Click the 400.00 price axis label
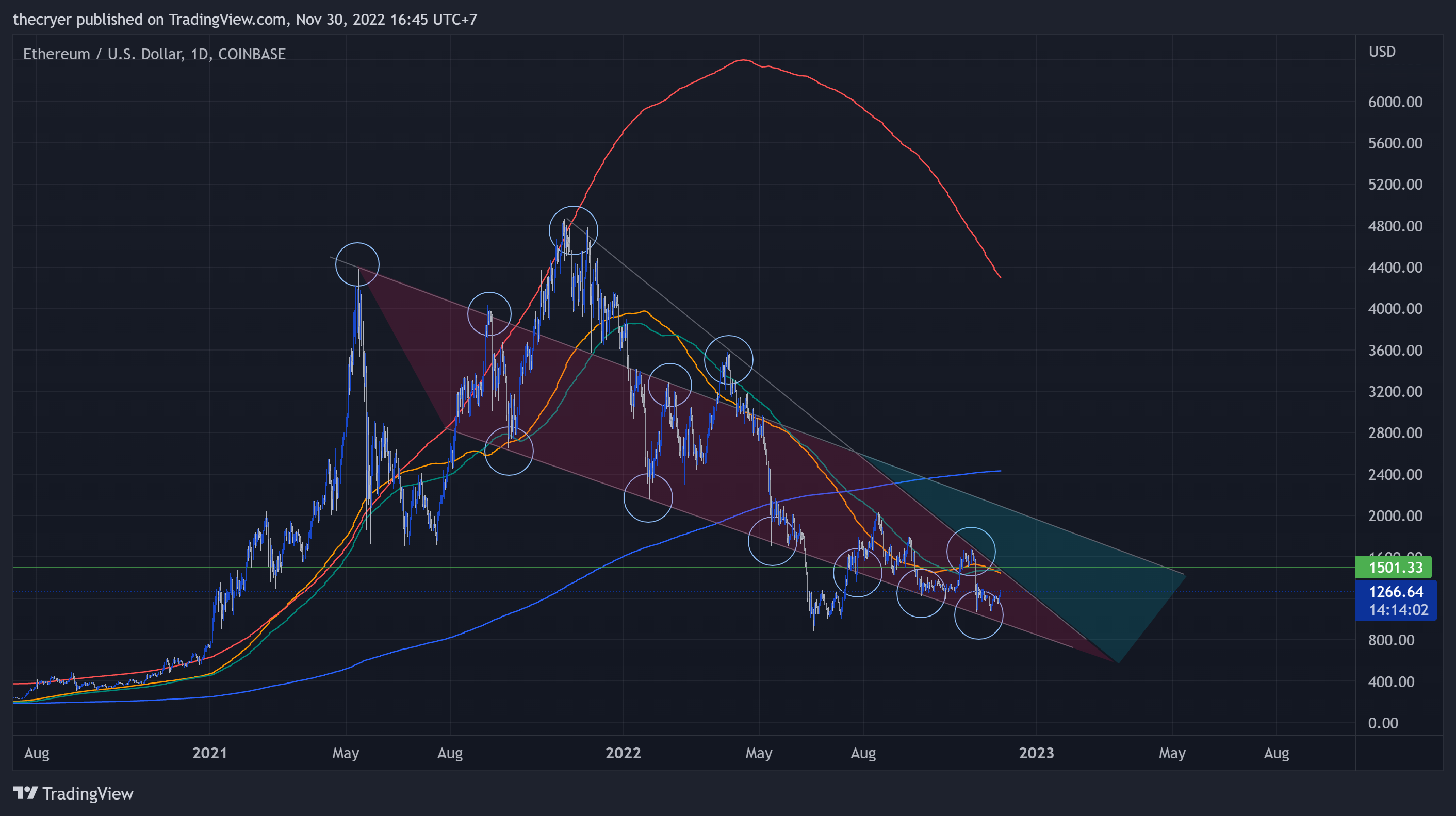The width and height of the screenshot is (1456, 816). [1391, 681]
